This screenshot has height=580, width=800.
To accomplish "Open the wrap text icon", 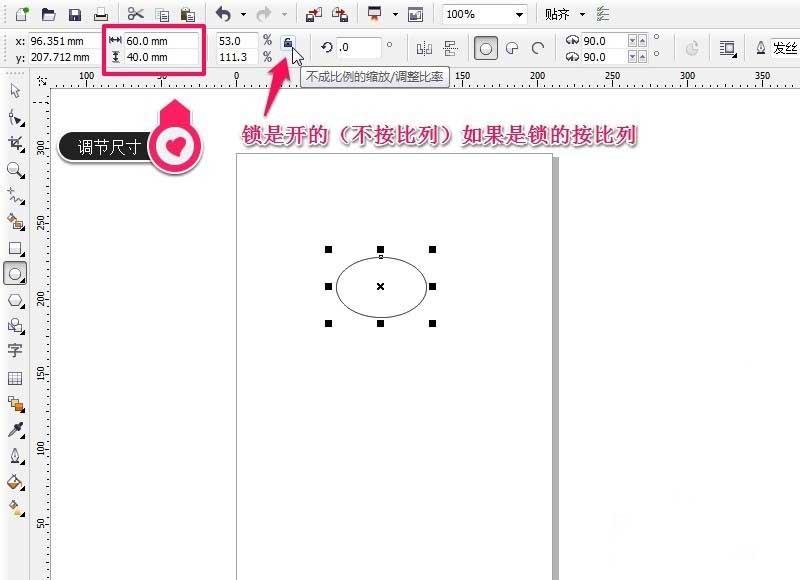I will 728,48.
